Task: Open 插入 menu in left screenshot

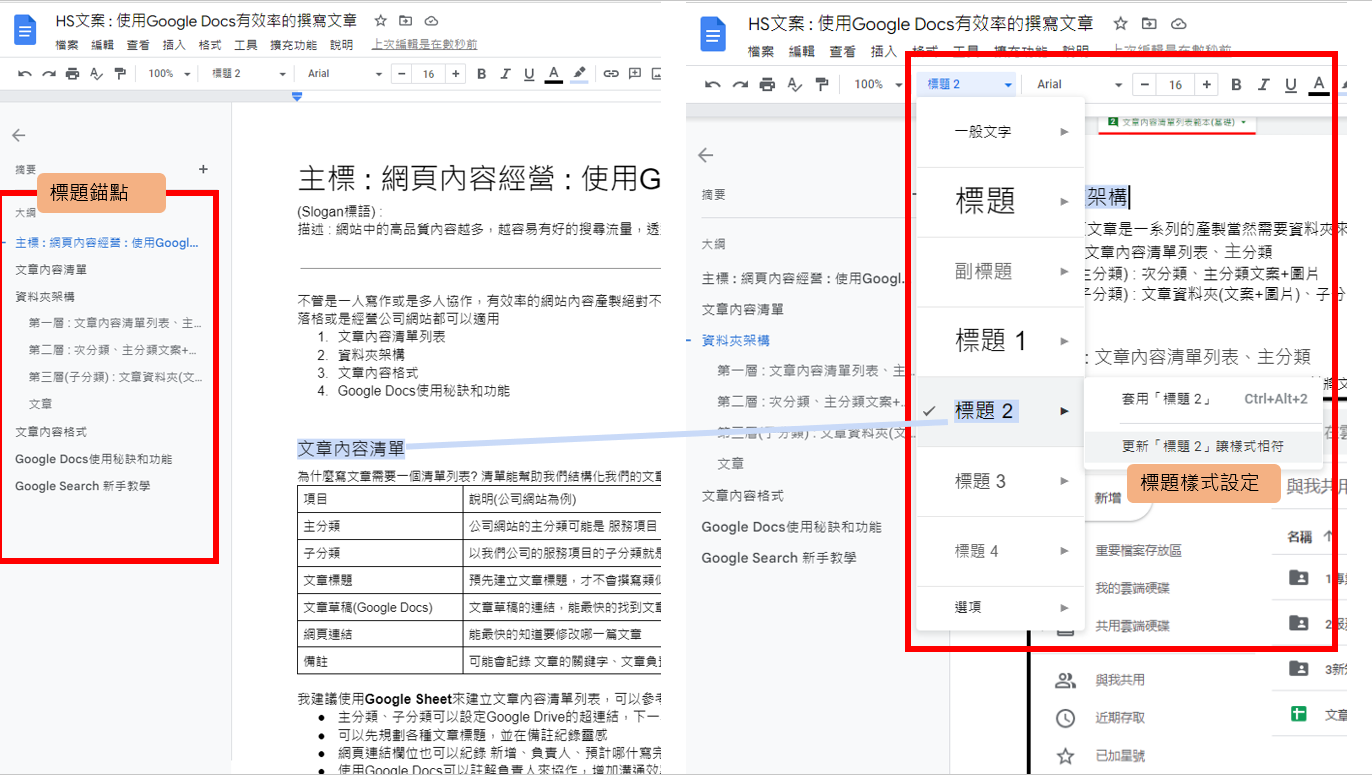Action: 174,45
